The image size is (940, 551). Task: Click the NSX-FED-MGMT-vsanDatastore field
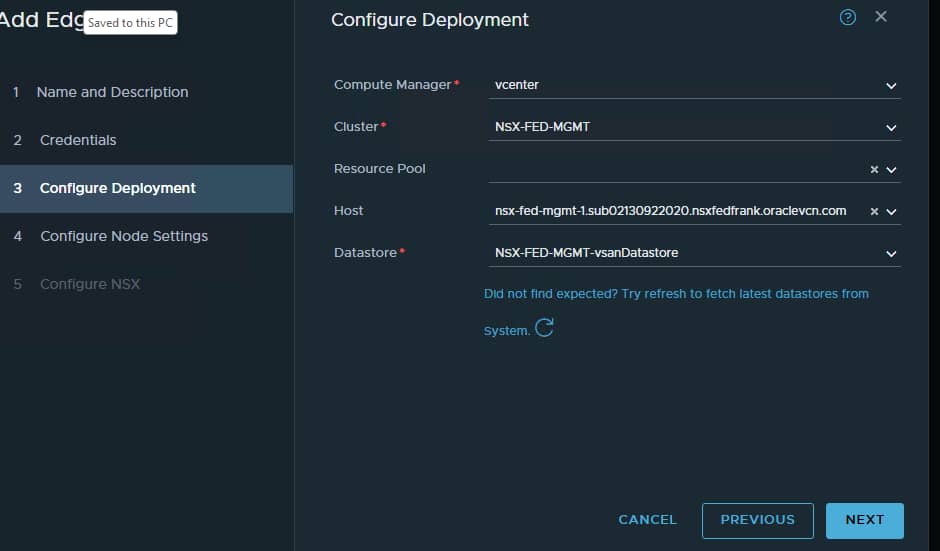(x=694, y=253)
